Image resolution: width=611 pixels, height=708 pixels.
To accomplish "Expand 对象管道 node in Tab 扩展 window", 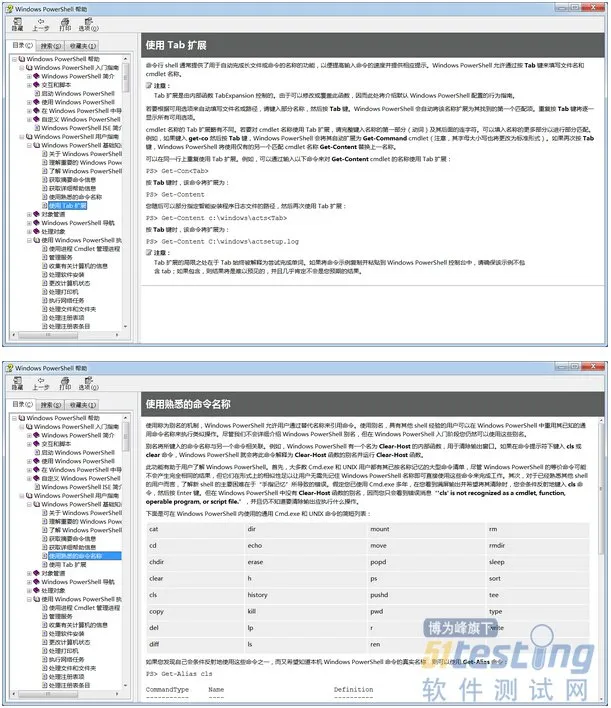I will (x=29, y=214).
